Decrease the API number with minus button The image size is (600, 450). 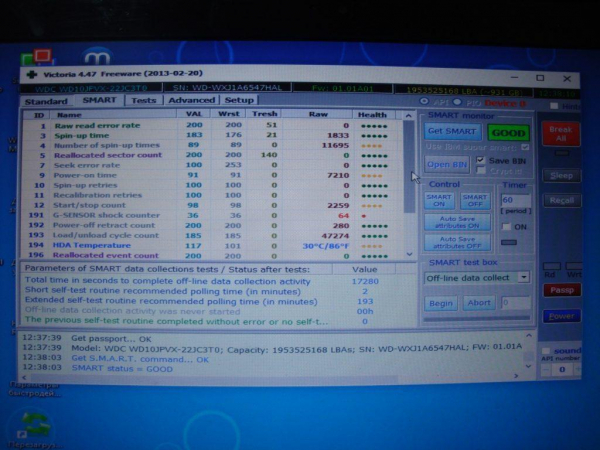pyautogui.click(x=546, y=370)
